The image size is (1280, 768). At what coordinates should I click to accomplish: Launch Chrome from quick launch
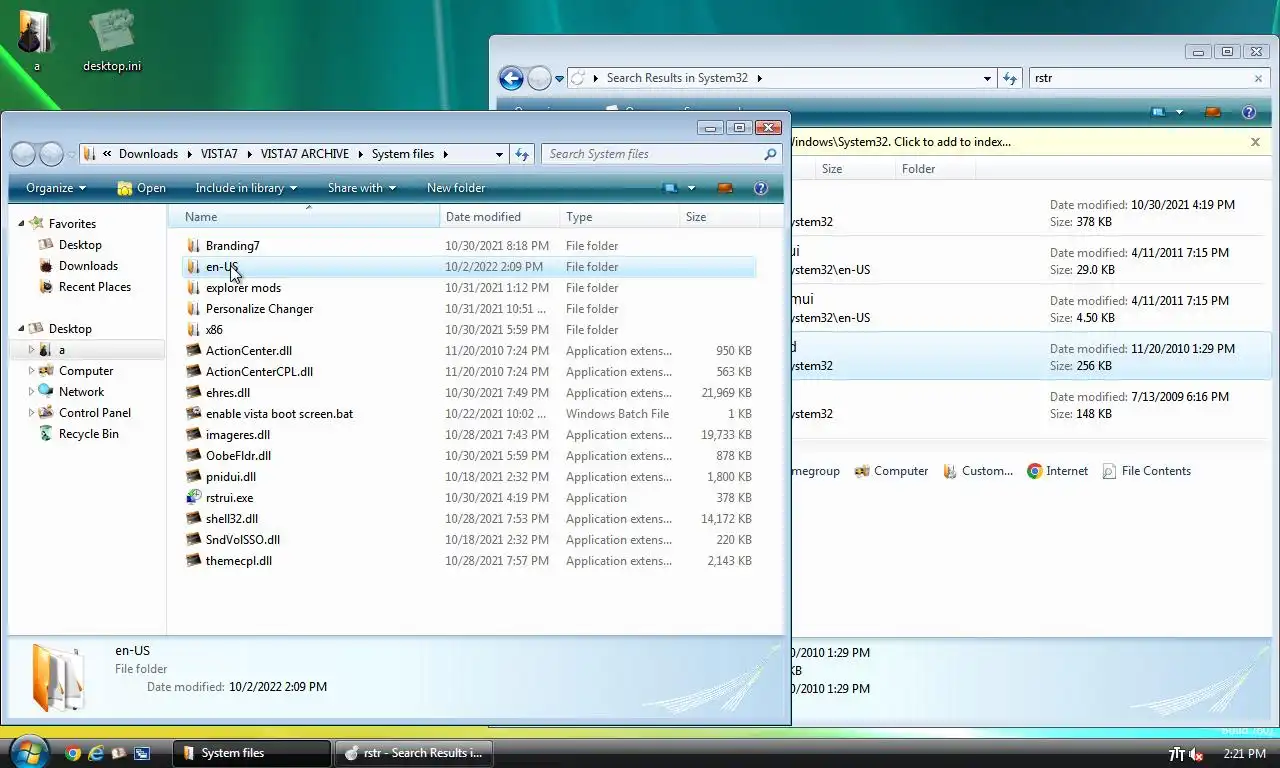pos(73,753)
